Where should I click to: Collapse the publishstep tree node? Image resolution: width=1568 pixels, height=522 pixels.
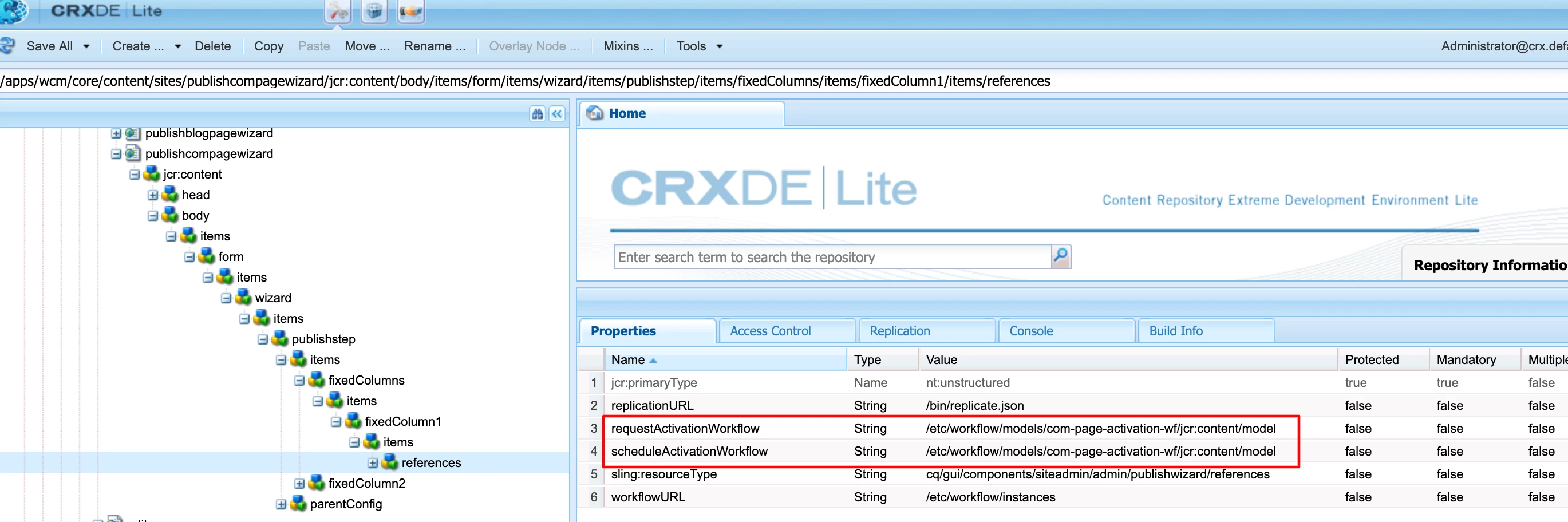point(262,339)
